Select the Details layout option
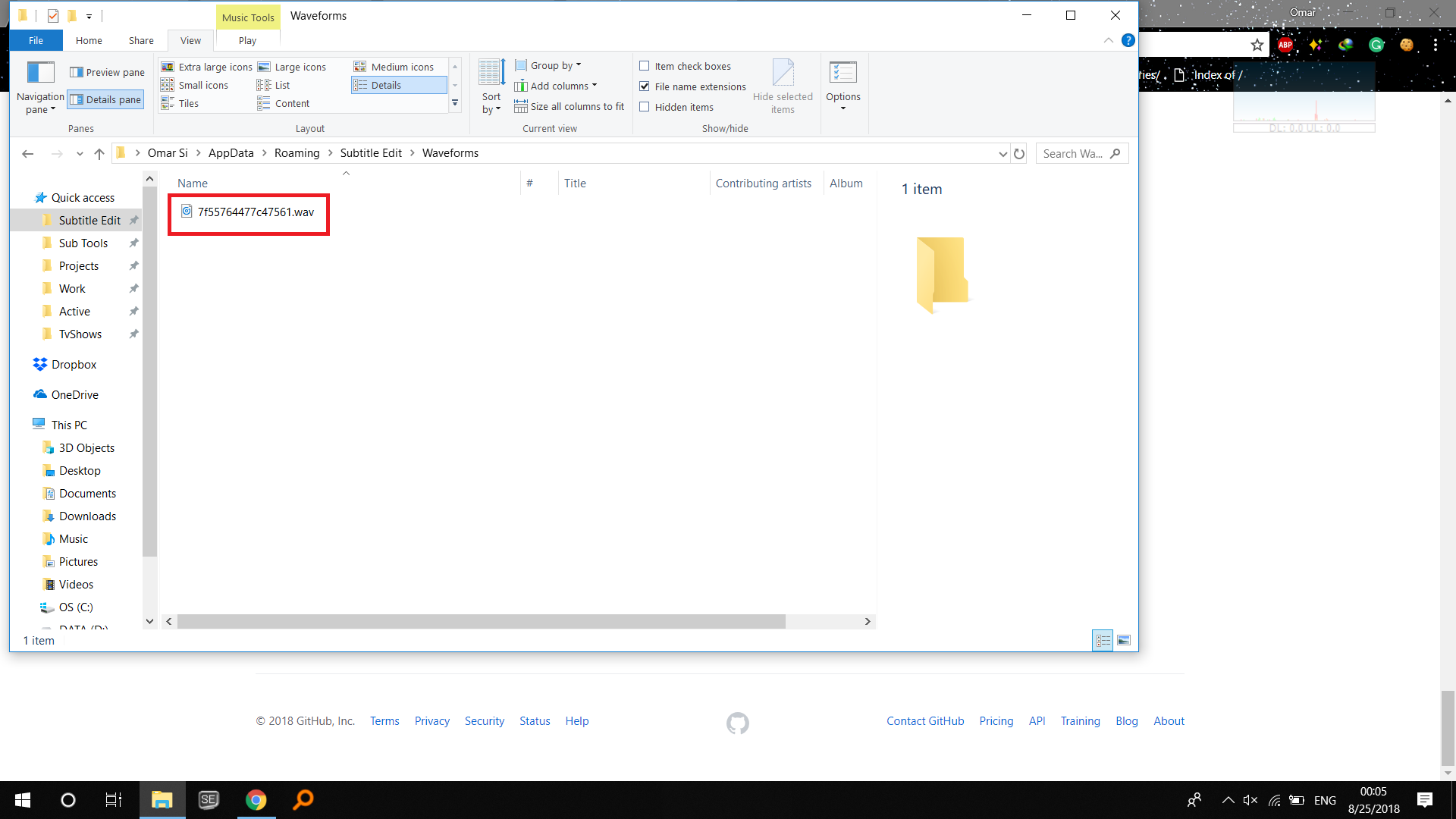This screenshot has height=819, width=1456. (x=399, y=85)
